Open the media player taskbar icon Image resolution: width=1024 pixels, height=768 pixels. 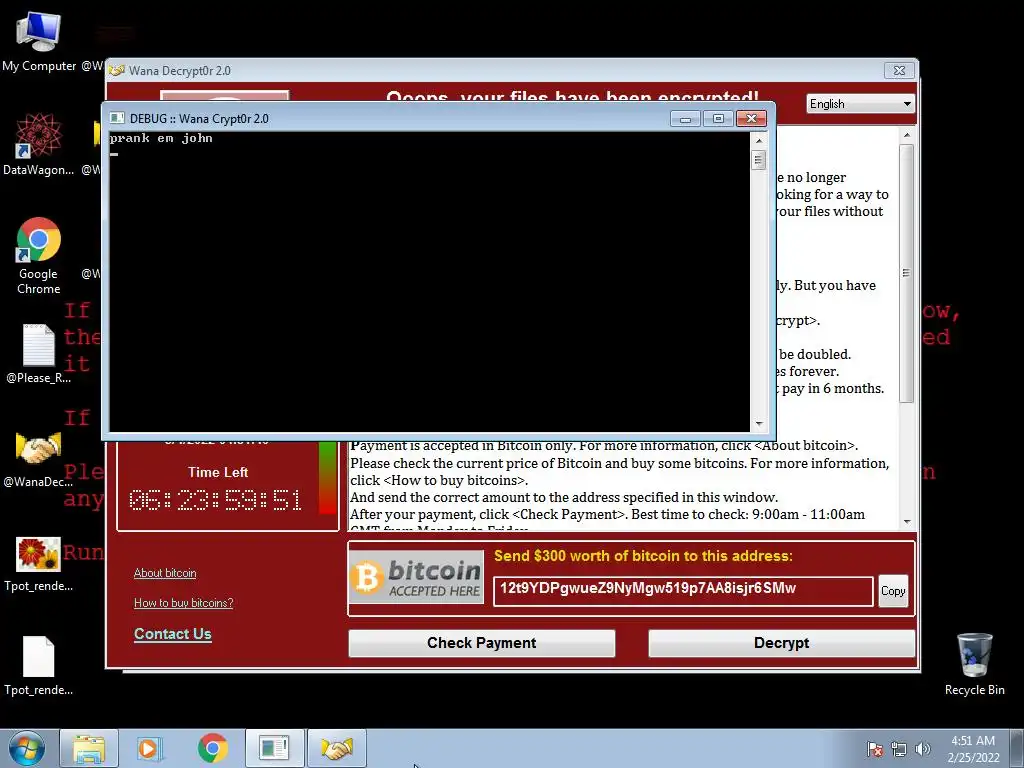point(150,748)
